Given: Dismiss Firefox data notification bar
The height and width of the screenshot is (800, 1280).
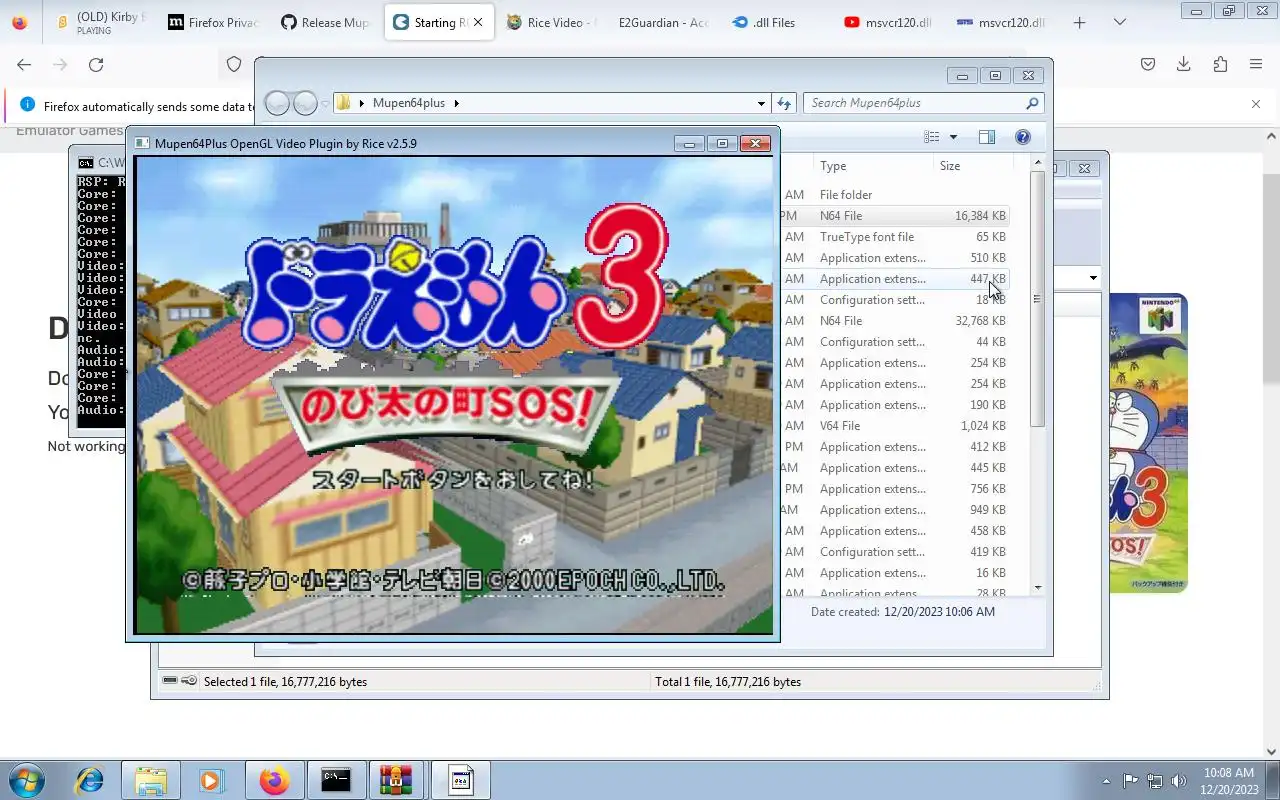Looking at the screenshot, I should [1256, 104].
